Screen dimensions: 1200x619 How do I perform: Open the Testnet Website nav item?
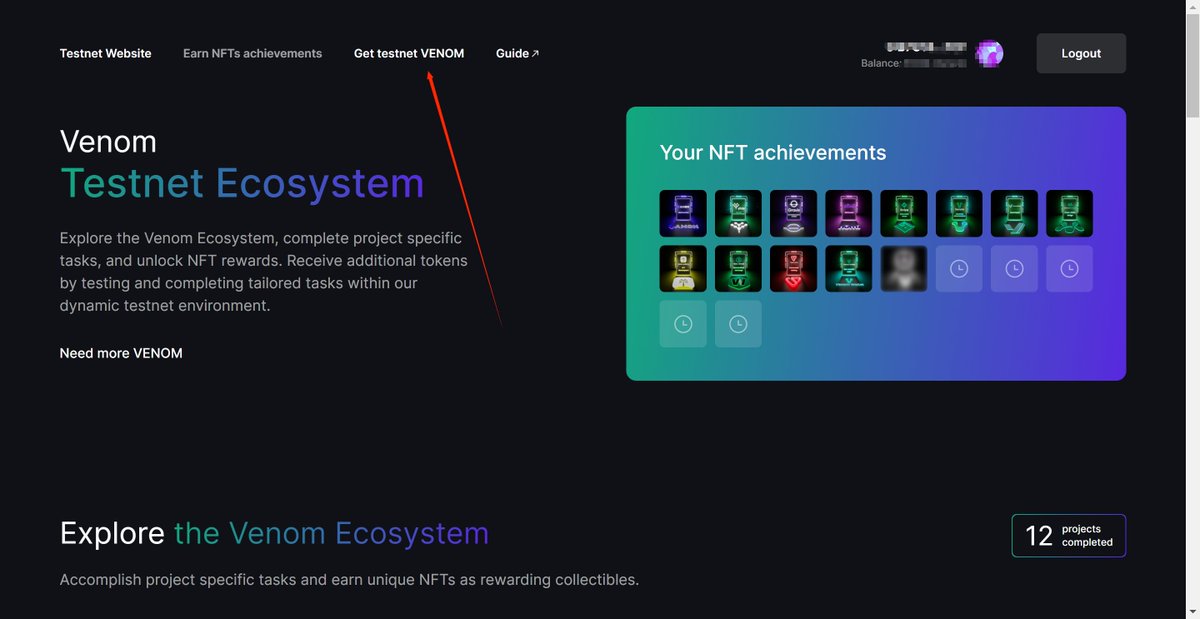coord(105,53)
